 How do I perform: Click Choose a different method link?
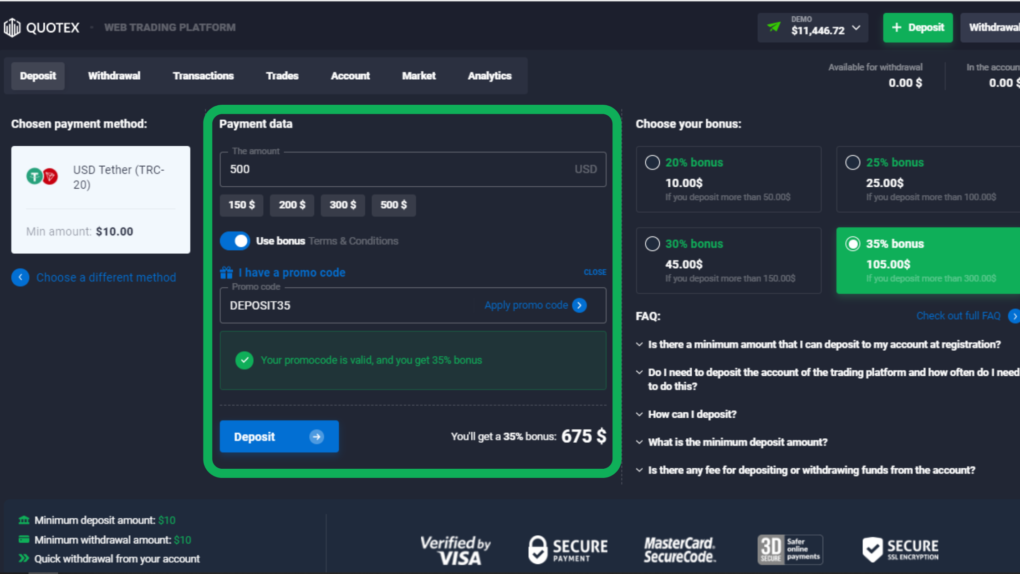[x=106, y=277]
